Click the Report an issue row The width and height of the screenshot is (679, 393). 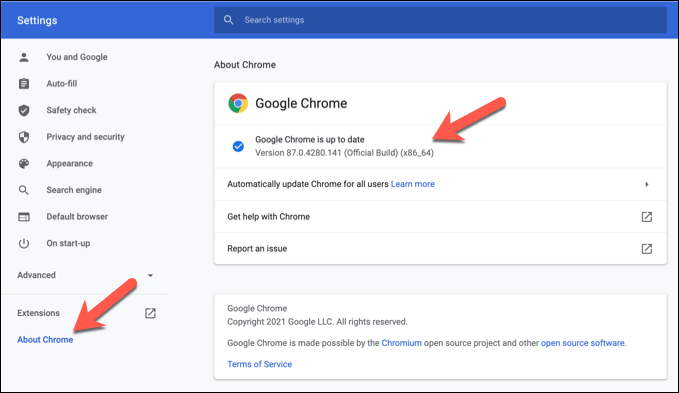tap(440, 249)
